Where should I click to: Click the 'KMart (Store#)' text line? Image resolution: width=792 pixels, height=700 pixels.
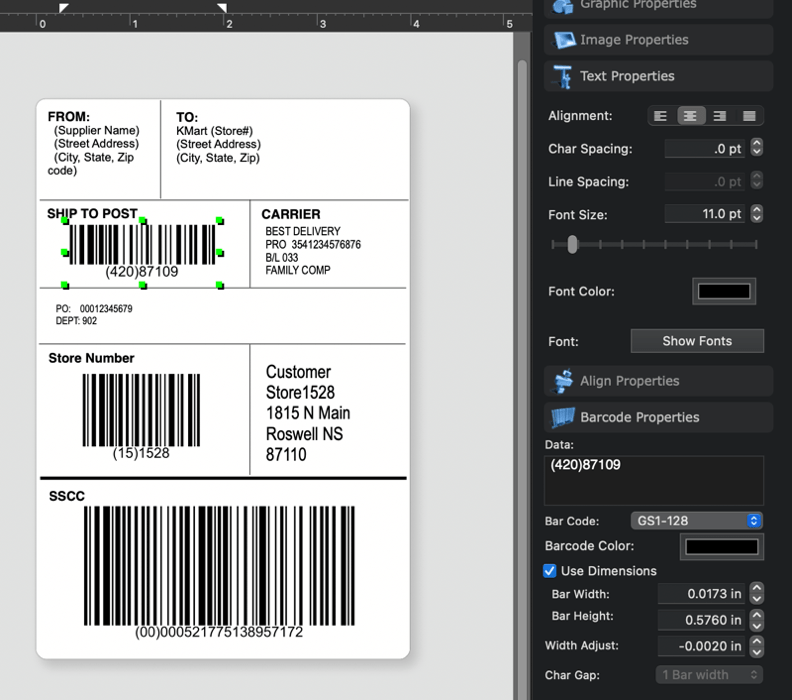click(214, 131)
